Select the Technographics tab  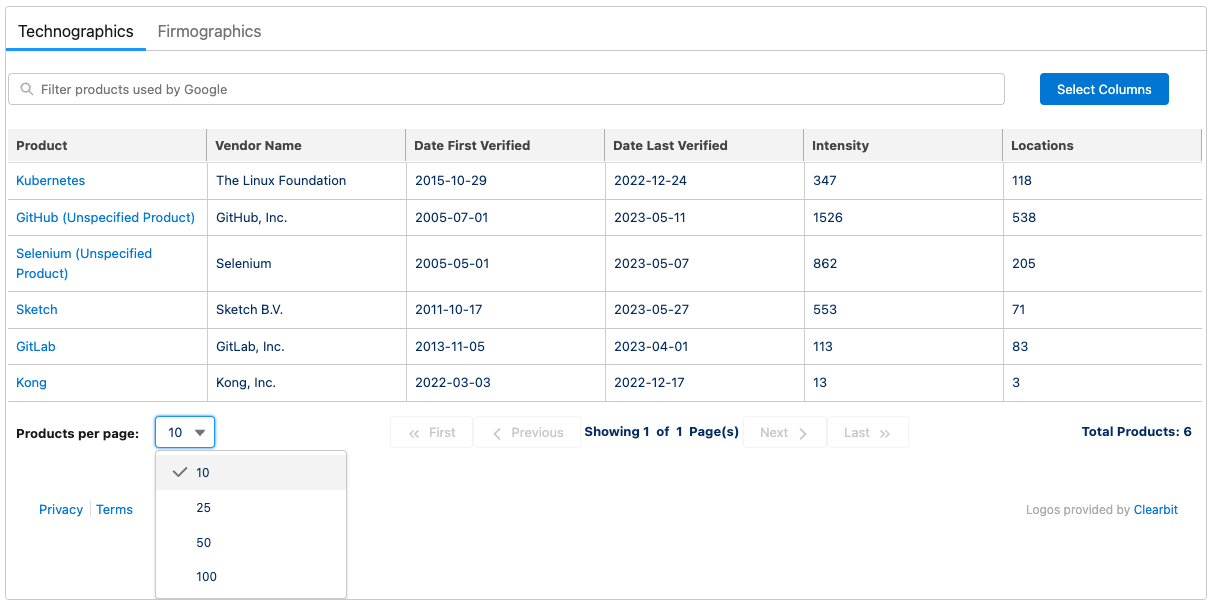tap(75, 31)
